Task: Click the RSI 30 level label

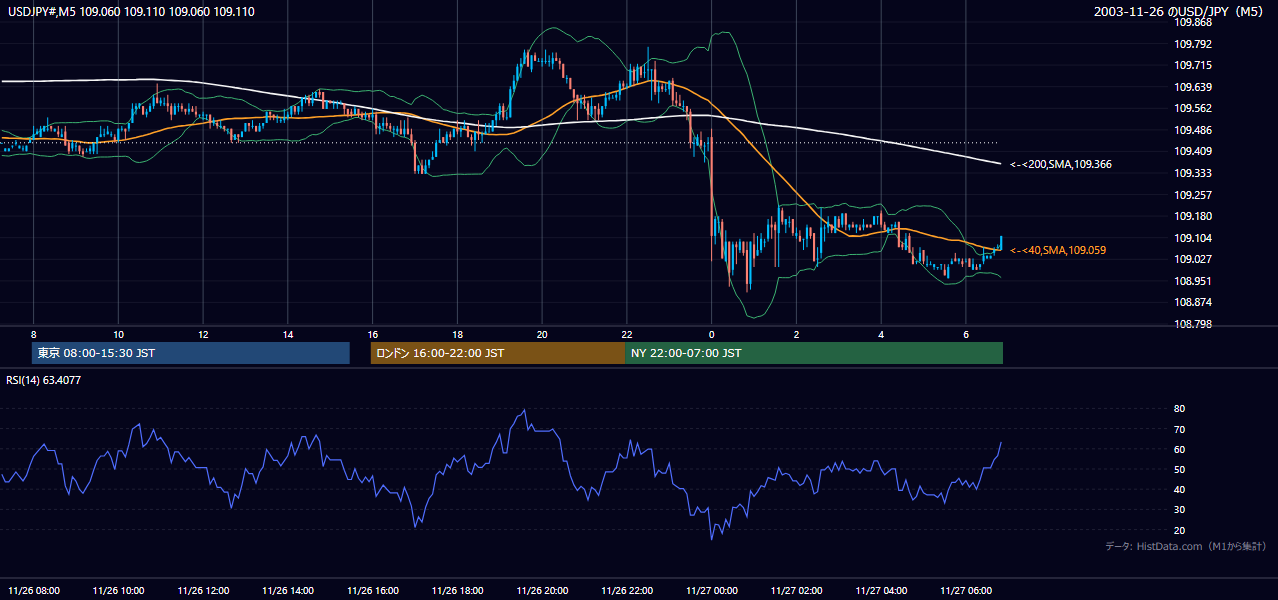Action: point(1179,510)
